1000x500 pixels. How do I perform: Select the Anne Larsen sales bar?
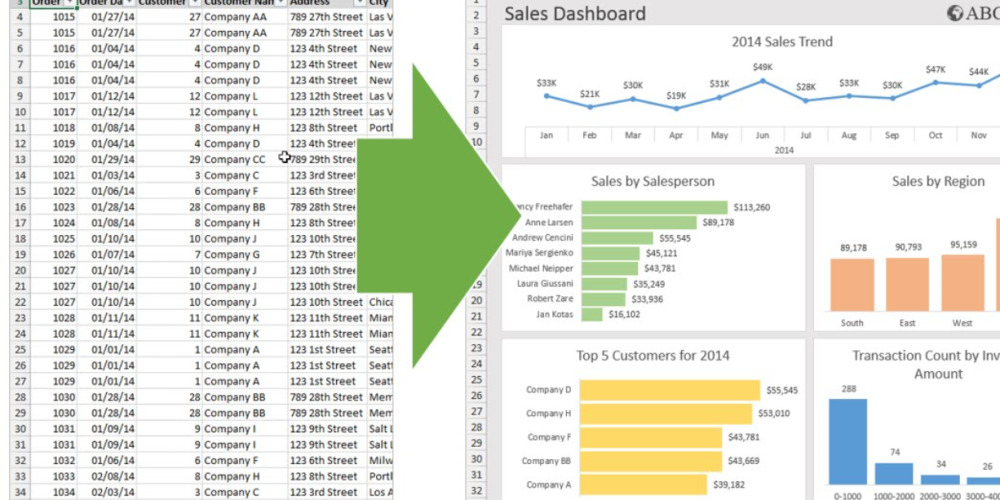click(638, 223)
